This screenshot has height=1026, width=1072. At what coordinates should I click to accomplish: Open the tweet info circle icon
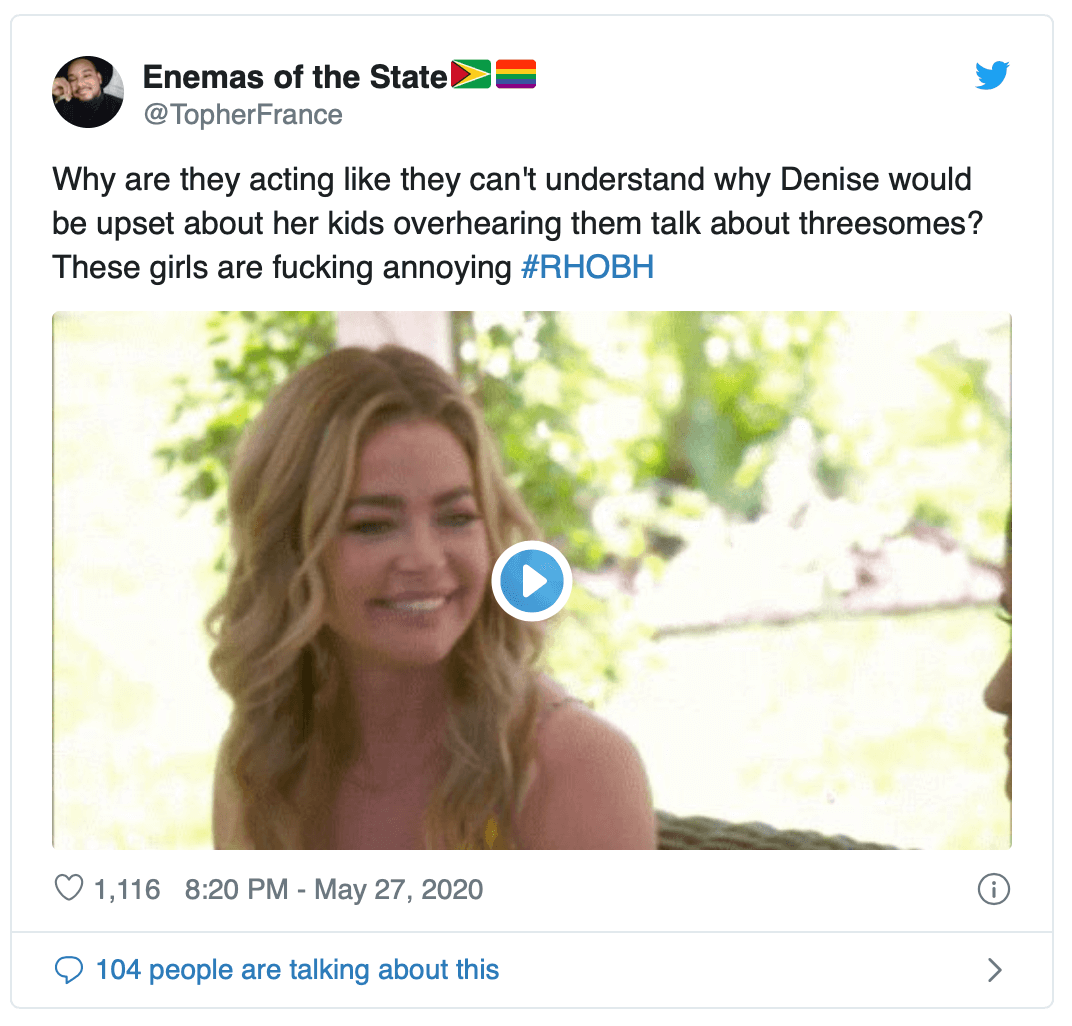click(x=993, y=889)
